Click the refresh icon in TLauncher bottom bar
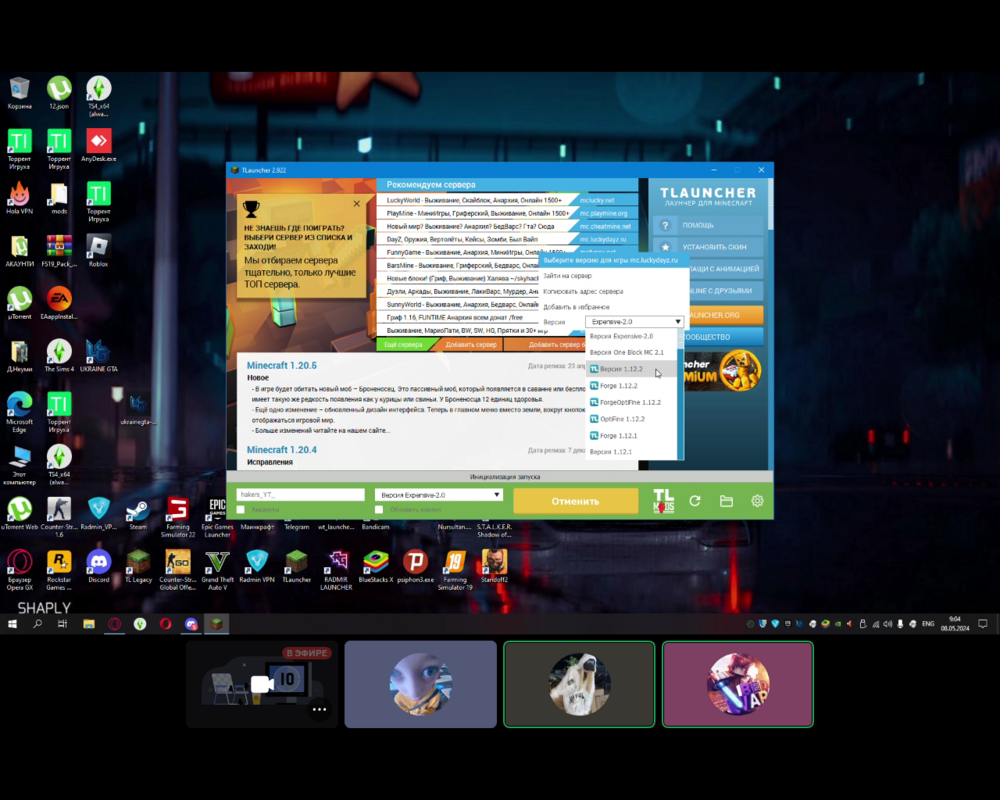 point(695,501)
